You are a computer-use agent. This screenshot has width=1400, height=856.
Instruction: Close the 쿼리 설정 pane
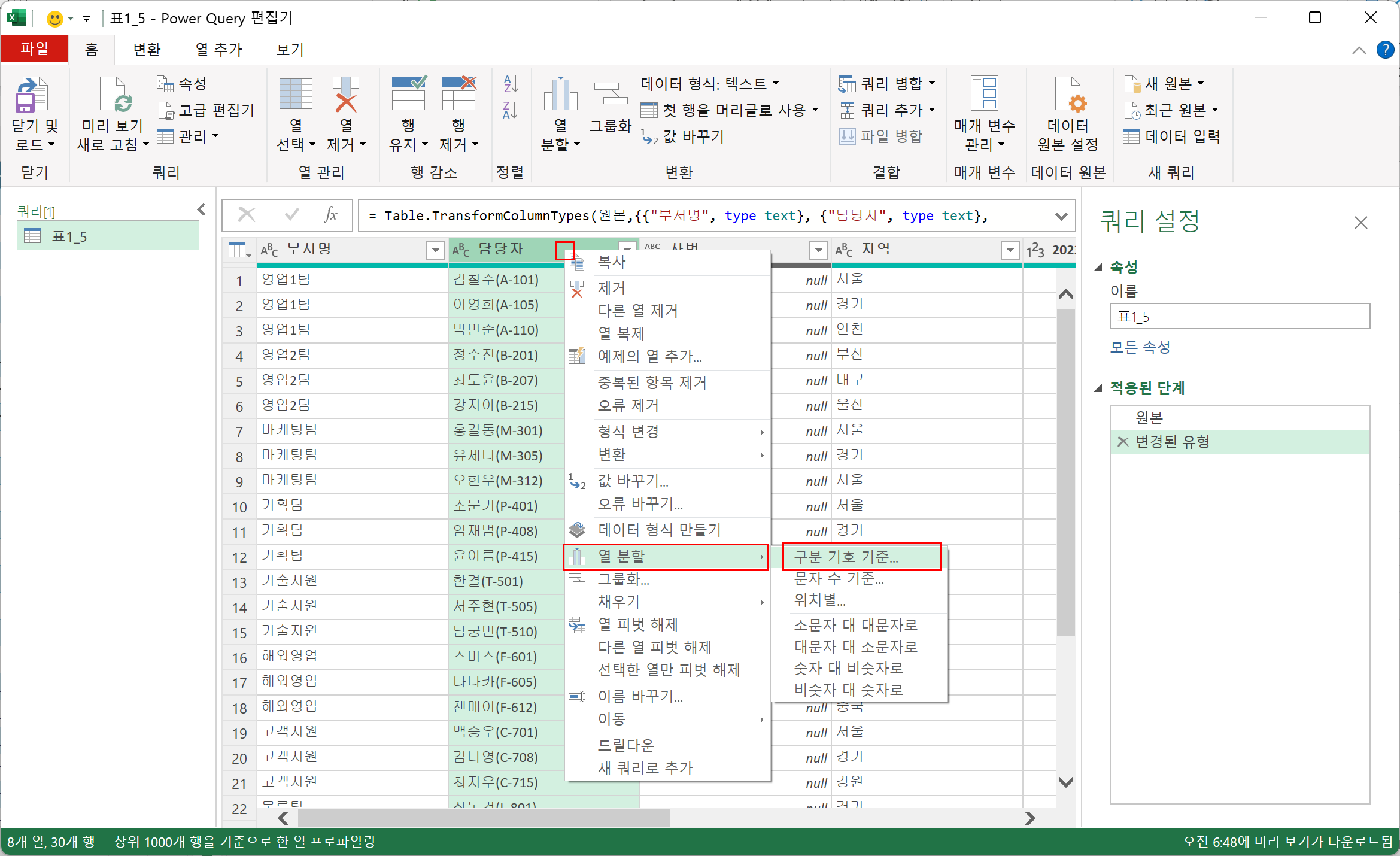(1360, 223)
